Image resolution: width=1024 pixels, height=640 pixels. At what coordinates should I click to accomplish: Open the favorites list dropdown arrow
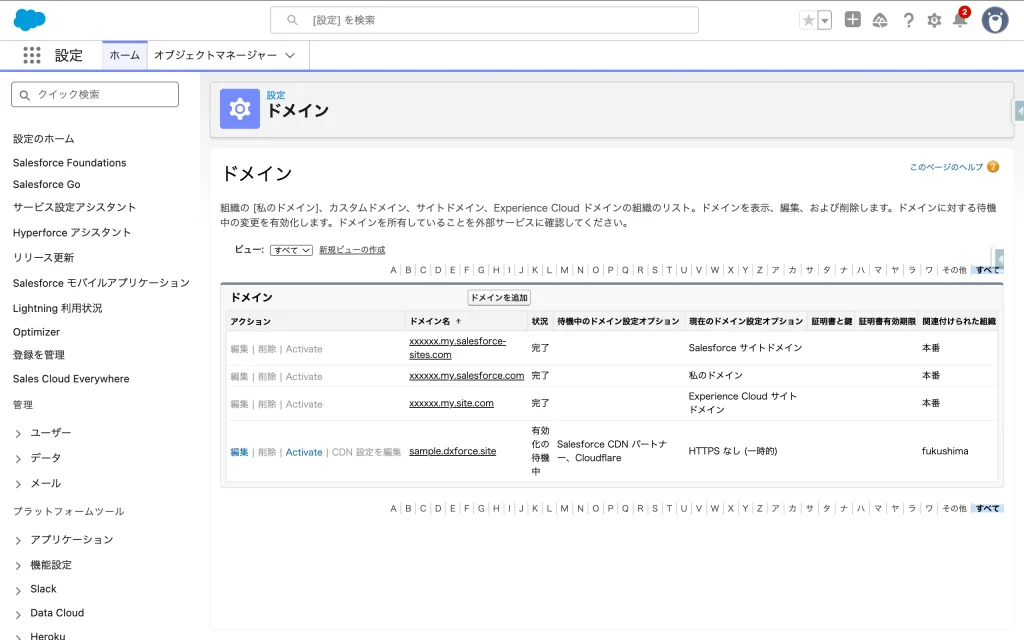pyautogui.click(x=825, y=20)
